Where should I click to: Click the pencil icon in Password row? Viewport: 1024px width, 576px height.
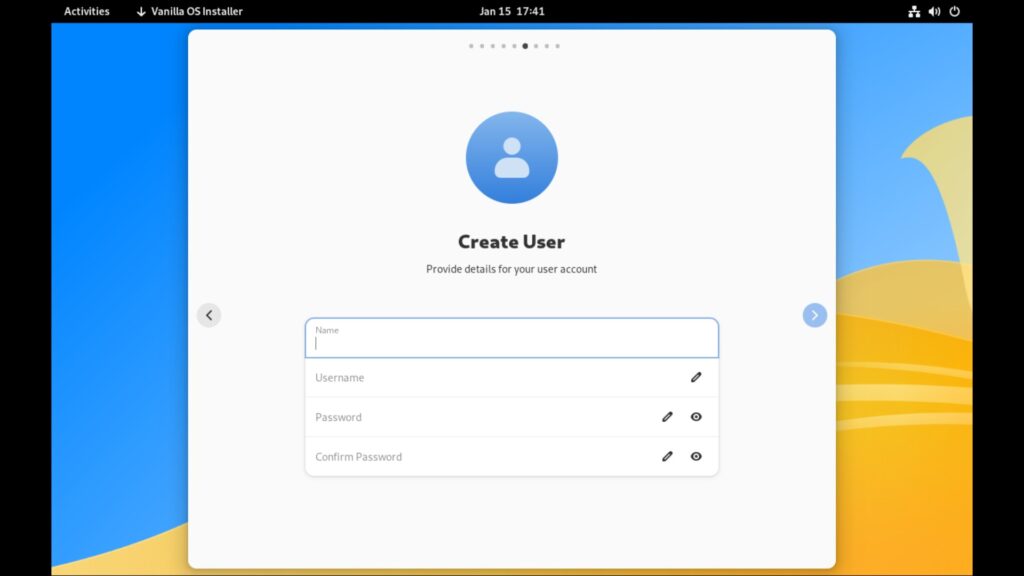(667, 417)
